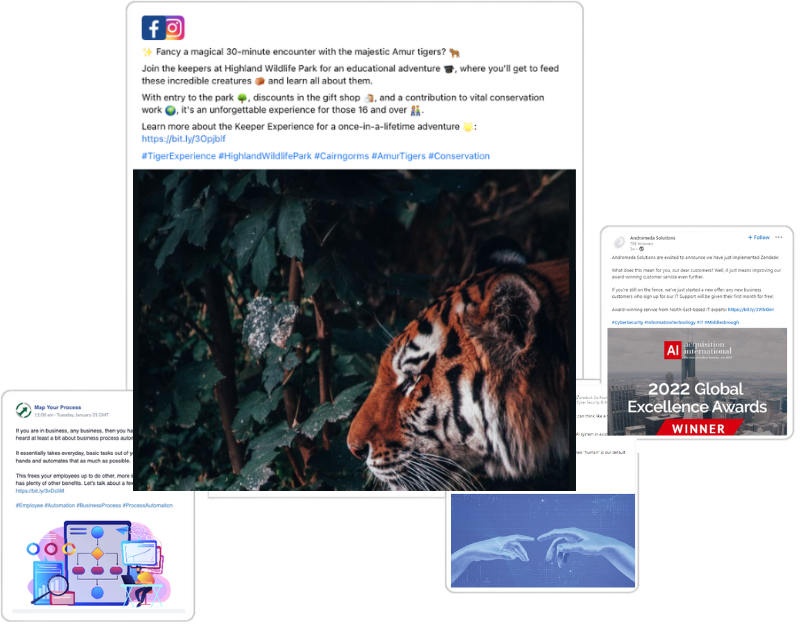Viewport: 806px width, 637px height.
Task: Click the Andromeda Solutions profile avatar
Action: [x=619, y=241]
